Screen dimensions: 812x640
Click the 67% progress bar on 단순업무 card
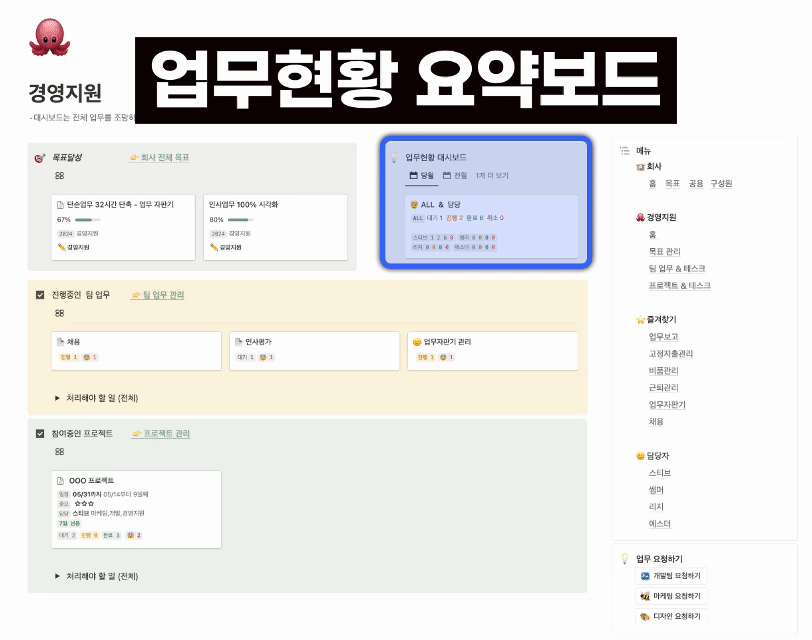(88, 220)
